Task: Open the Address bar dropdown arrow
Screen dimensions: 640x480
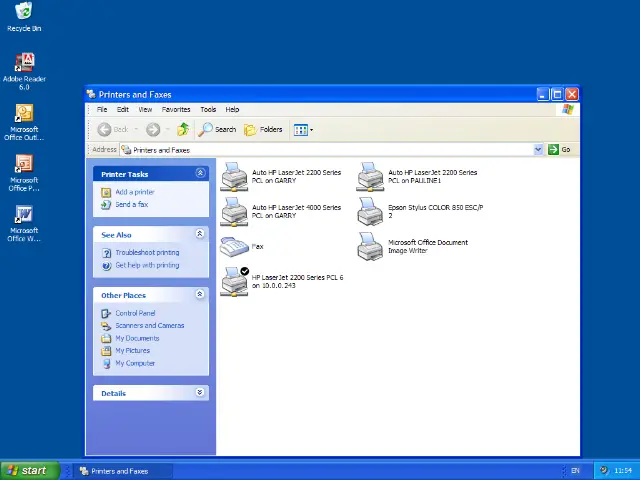Action: [538, 150]
